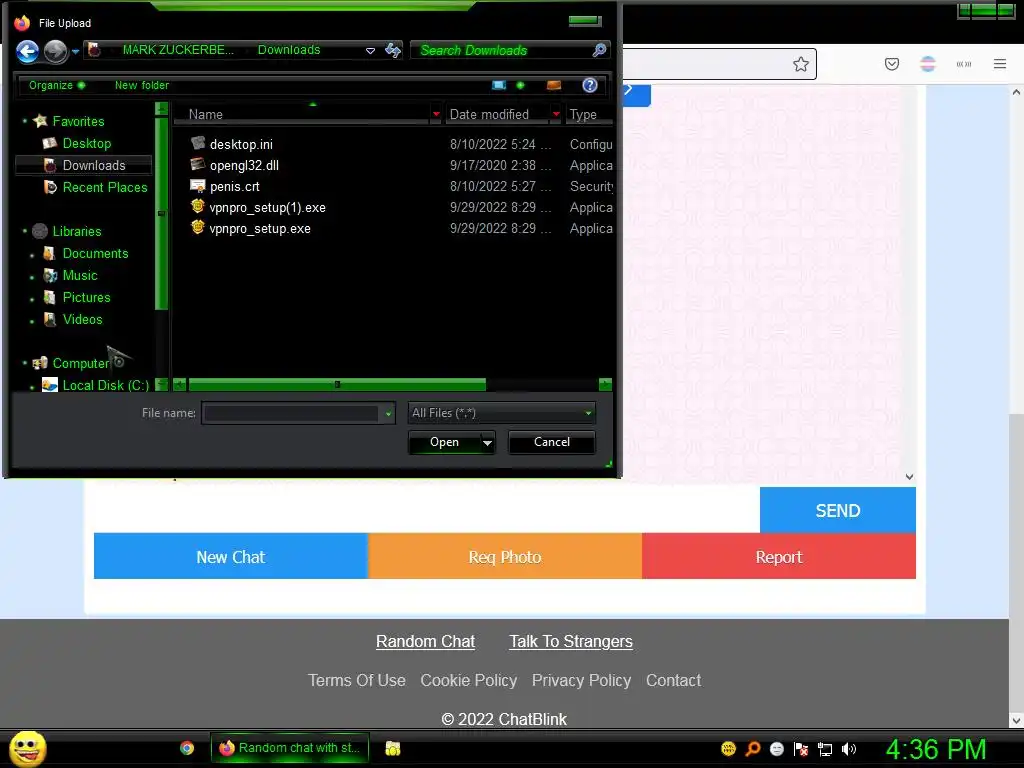Open the Music library
The height and width of the screenshot is (768, 1024).
tap(80, 276)
